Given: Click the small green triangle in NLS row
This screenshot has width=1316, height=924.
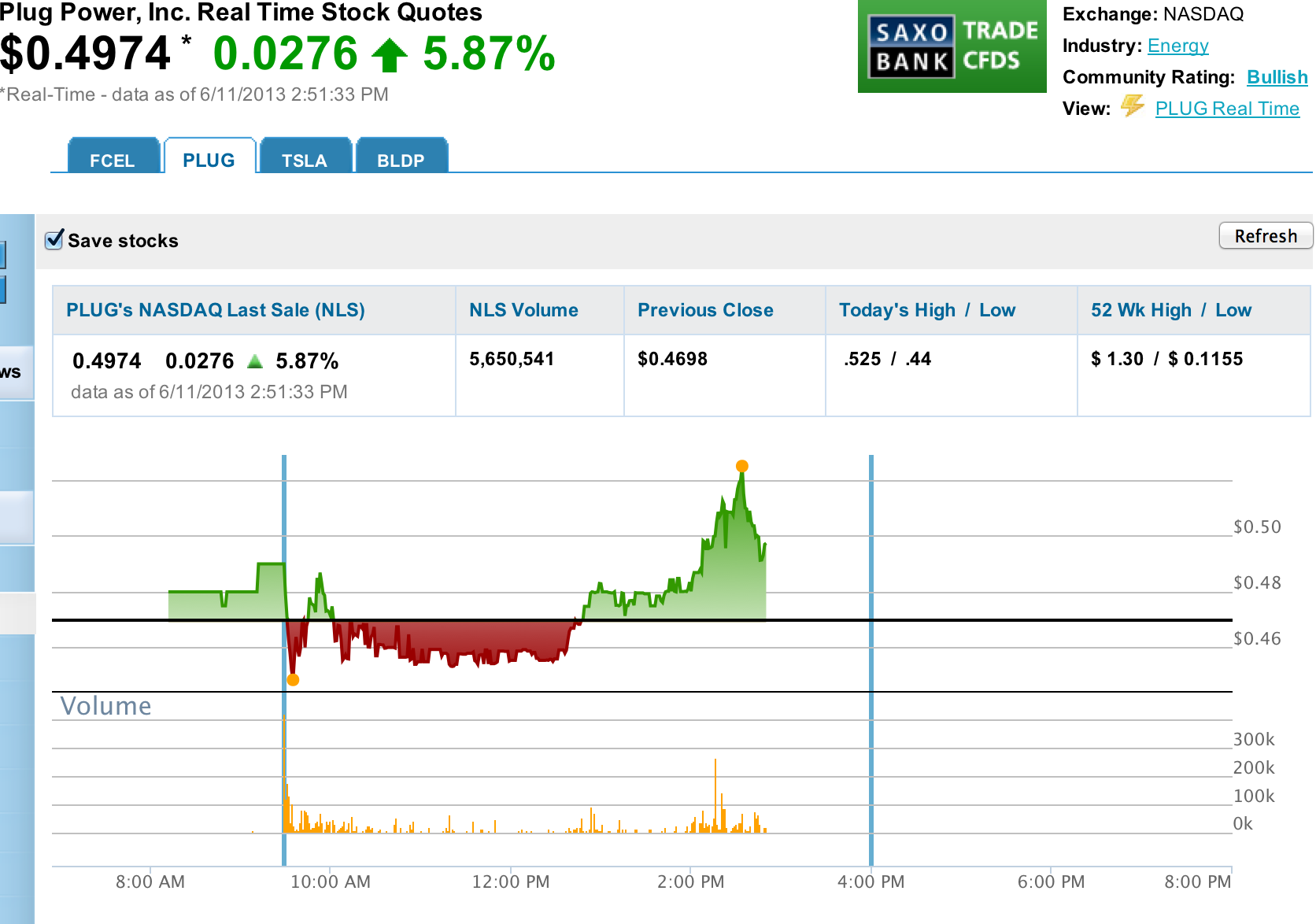Looking at the screenshot, I should point(254,361).
